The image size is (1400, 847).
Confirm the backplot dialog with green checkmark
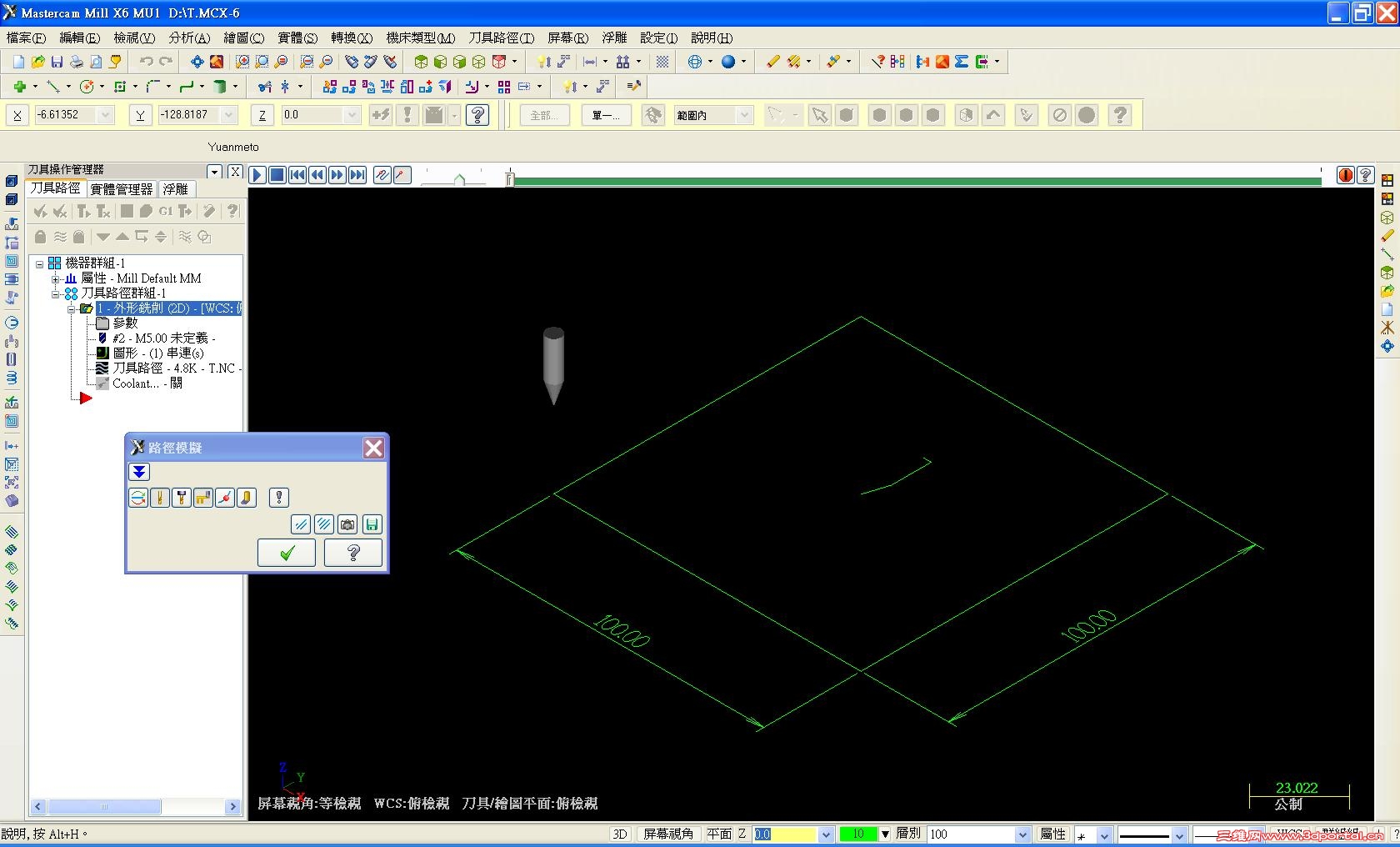pos(287,553)
